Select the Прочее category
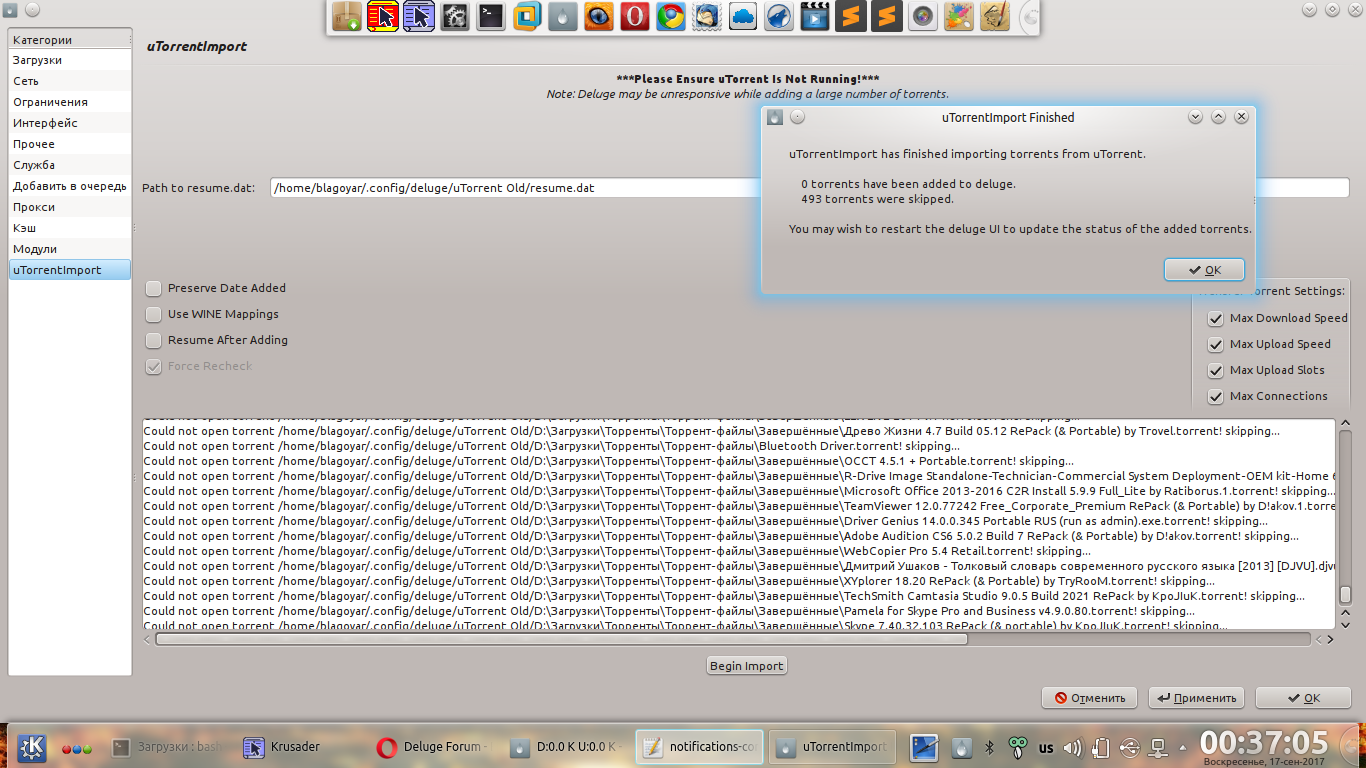 click(70, 144)
